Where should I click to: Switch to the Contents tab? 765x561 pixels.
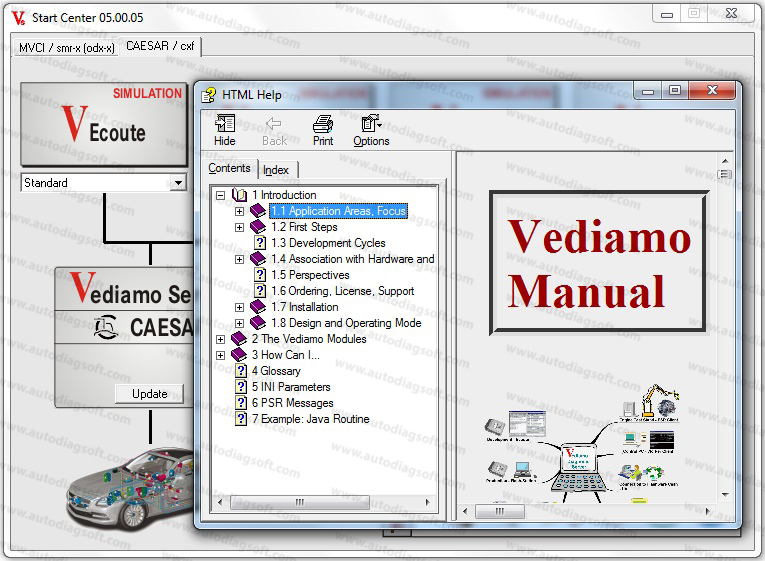tap(229, 168)
